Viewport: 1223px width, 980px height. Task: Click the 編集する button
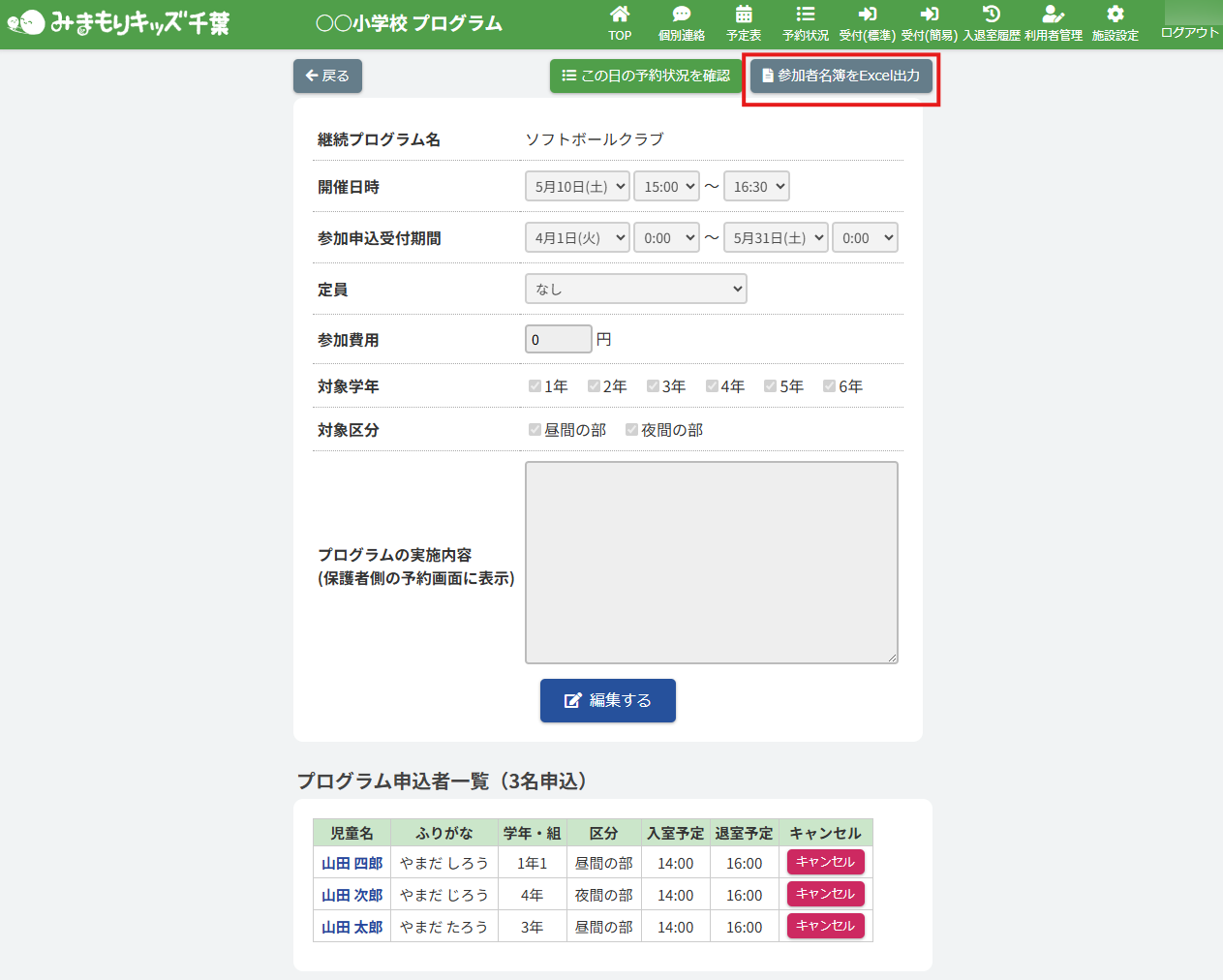(x=607, y=700)
